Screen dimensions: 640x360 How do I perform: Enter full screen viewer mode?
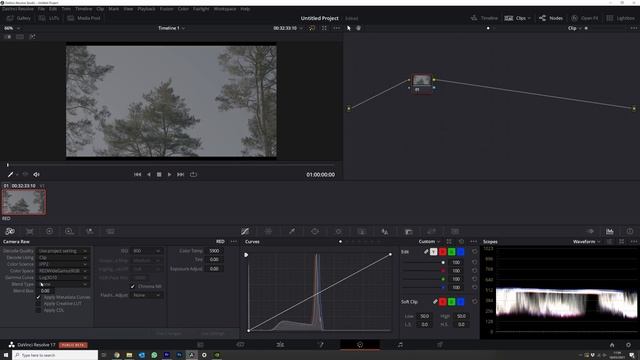[324, 28]
